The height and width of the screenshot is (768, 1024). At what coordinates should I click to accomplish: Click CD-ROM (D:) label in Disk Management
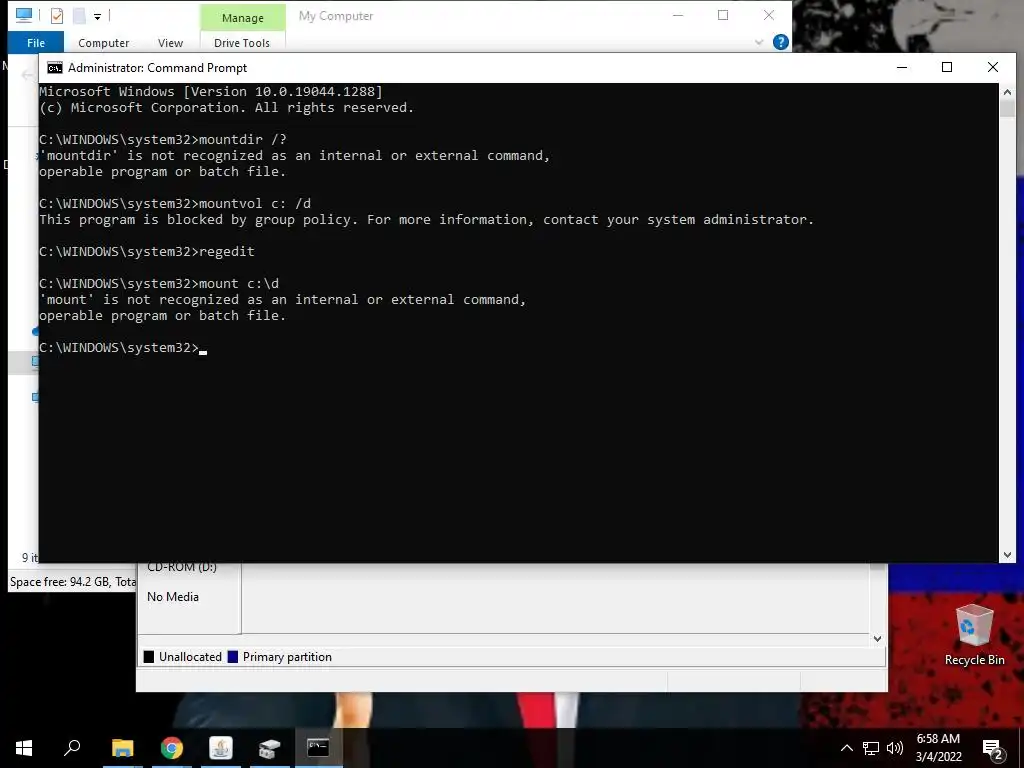pyautogui.click(x=182, y=566)
